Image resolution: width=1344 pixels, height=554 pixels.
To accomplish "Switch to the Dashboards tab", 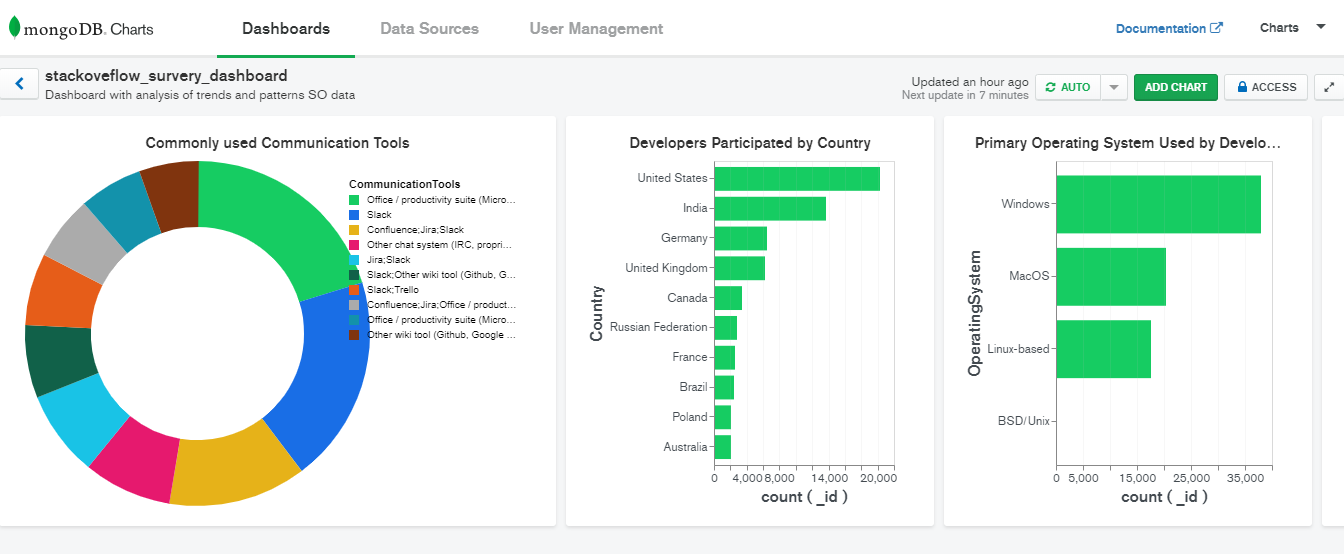I will (x=286, y=29).
